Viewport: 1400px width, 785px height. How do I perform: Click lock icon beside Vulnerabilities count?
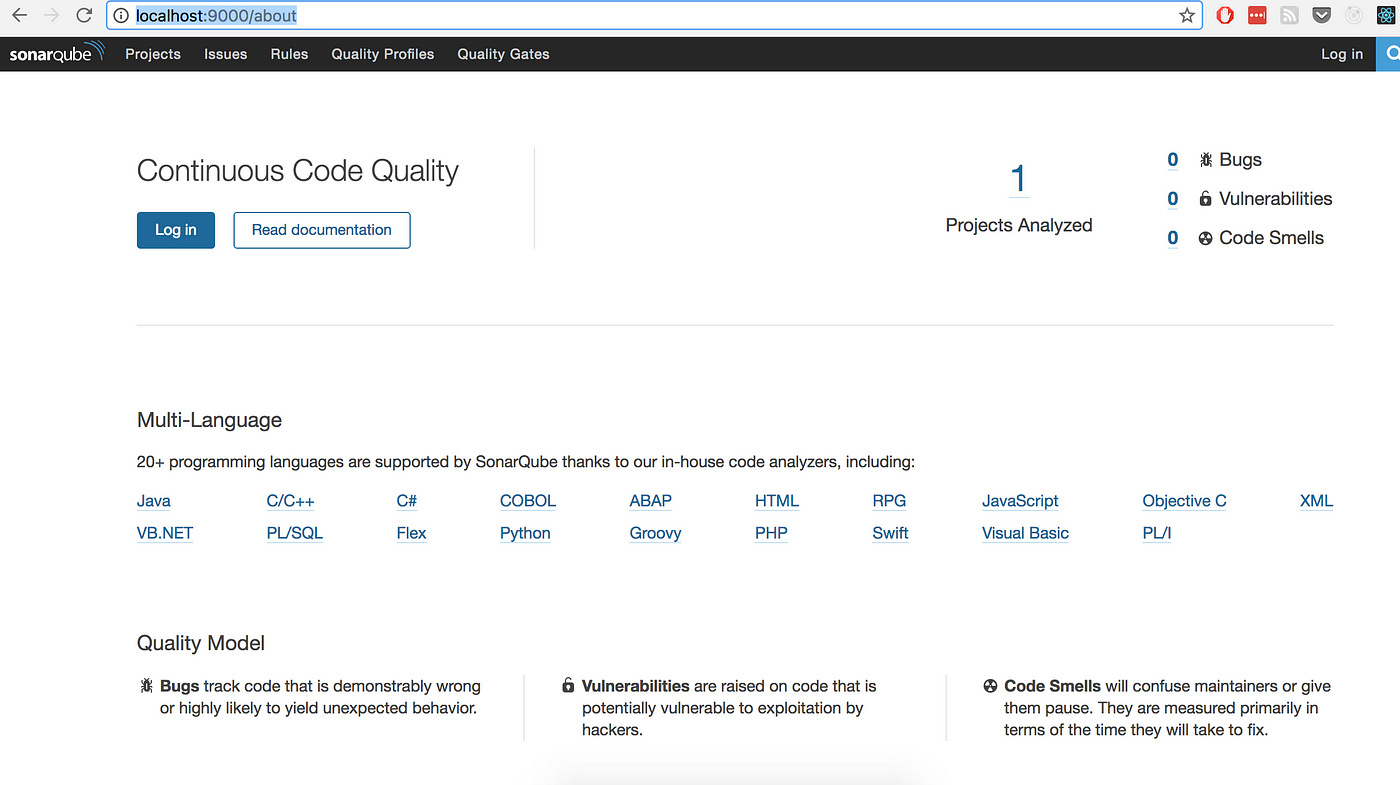1205,199
